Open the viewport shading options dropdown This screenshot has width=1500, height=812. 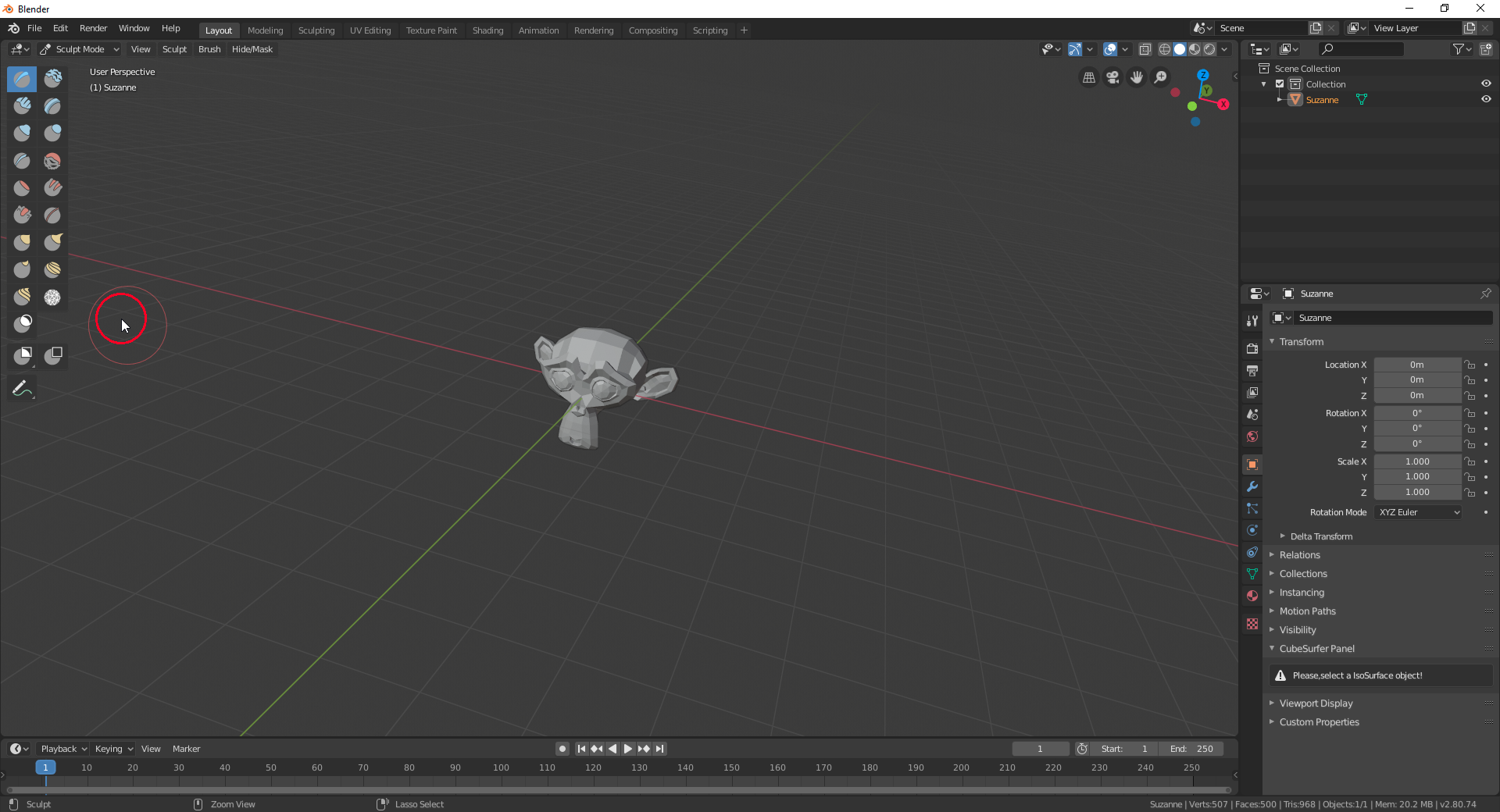pos(1225,49)
